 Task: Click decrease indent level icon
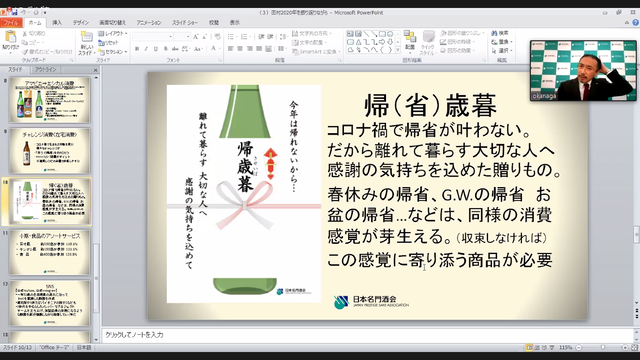(x=261, y=37)
